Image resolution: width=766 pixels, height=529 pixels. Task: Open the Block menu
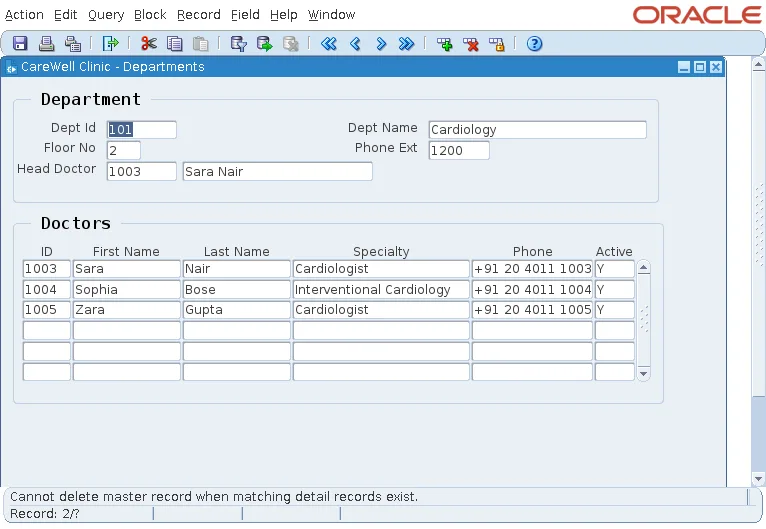point(150,15)
